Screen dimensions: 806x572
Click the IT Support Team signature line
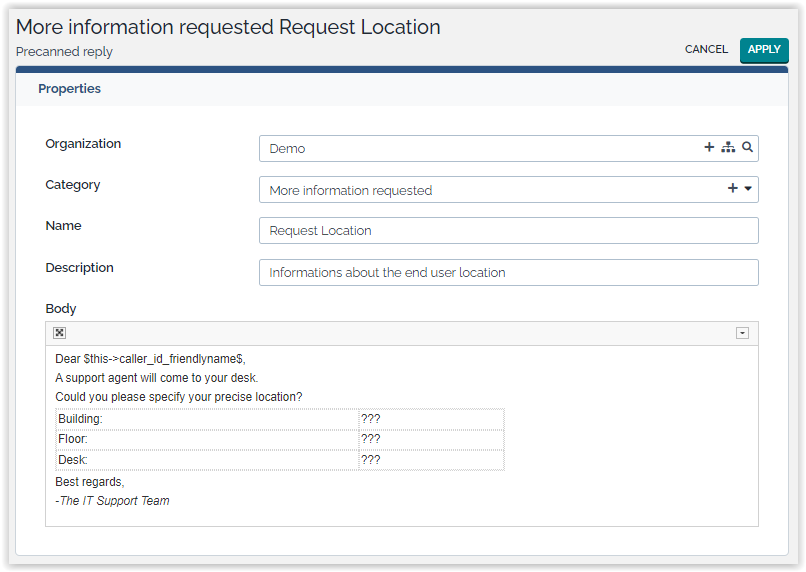click(113, 501)
